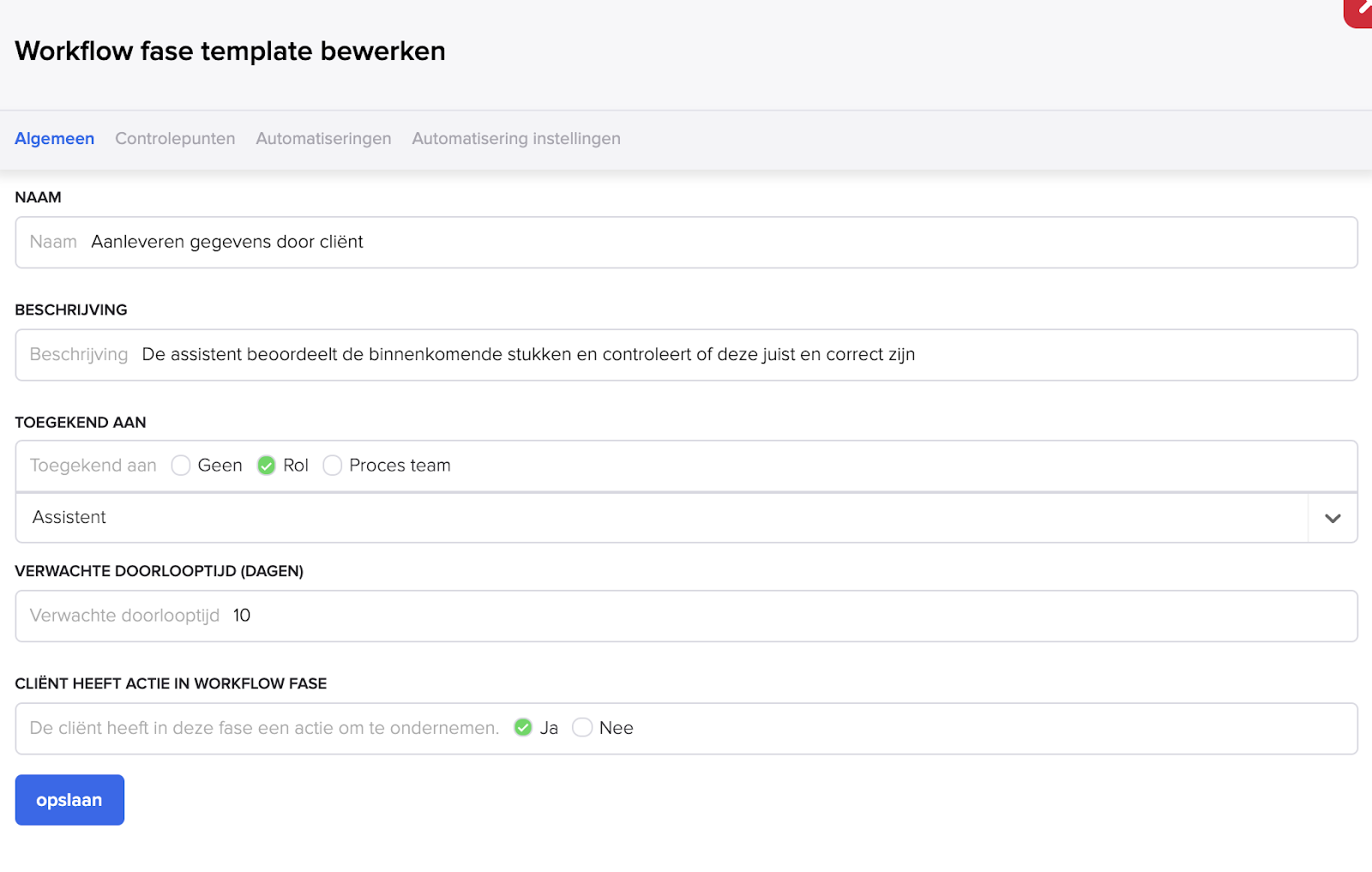Select the Rol radio option

[x=267, y=466]
